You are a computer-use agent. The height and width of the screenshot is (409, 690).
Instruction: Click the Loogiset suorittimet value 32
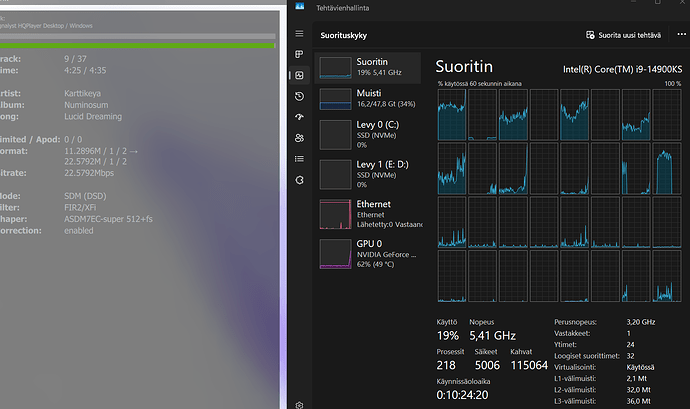[630, 356]
